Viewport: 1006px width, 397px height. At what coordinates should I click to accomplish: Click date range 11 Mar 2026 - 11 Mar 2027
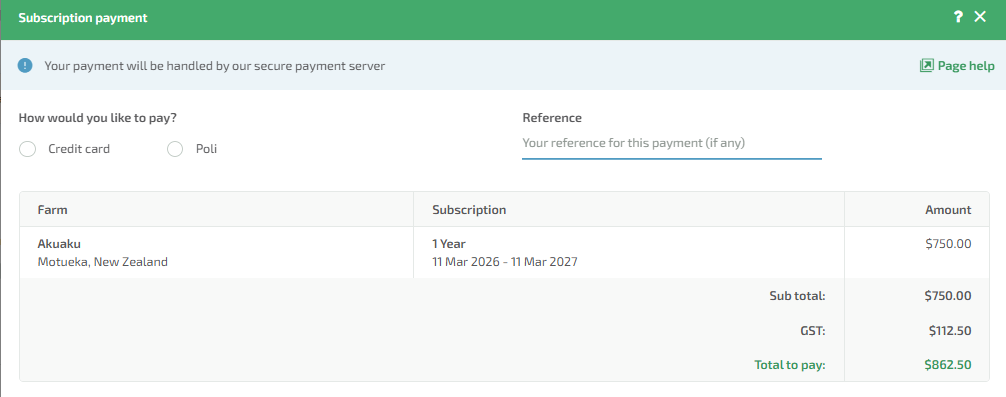(x=505, y=262)
